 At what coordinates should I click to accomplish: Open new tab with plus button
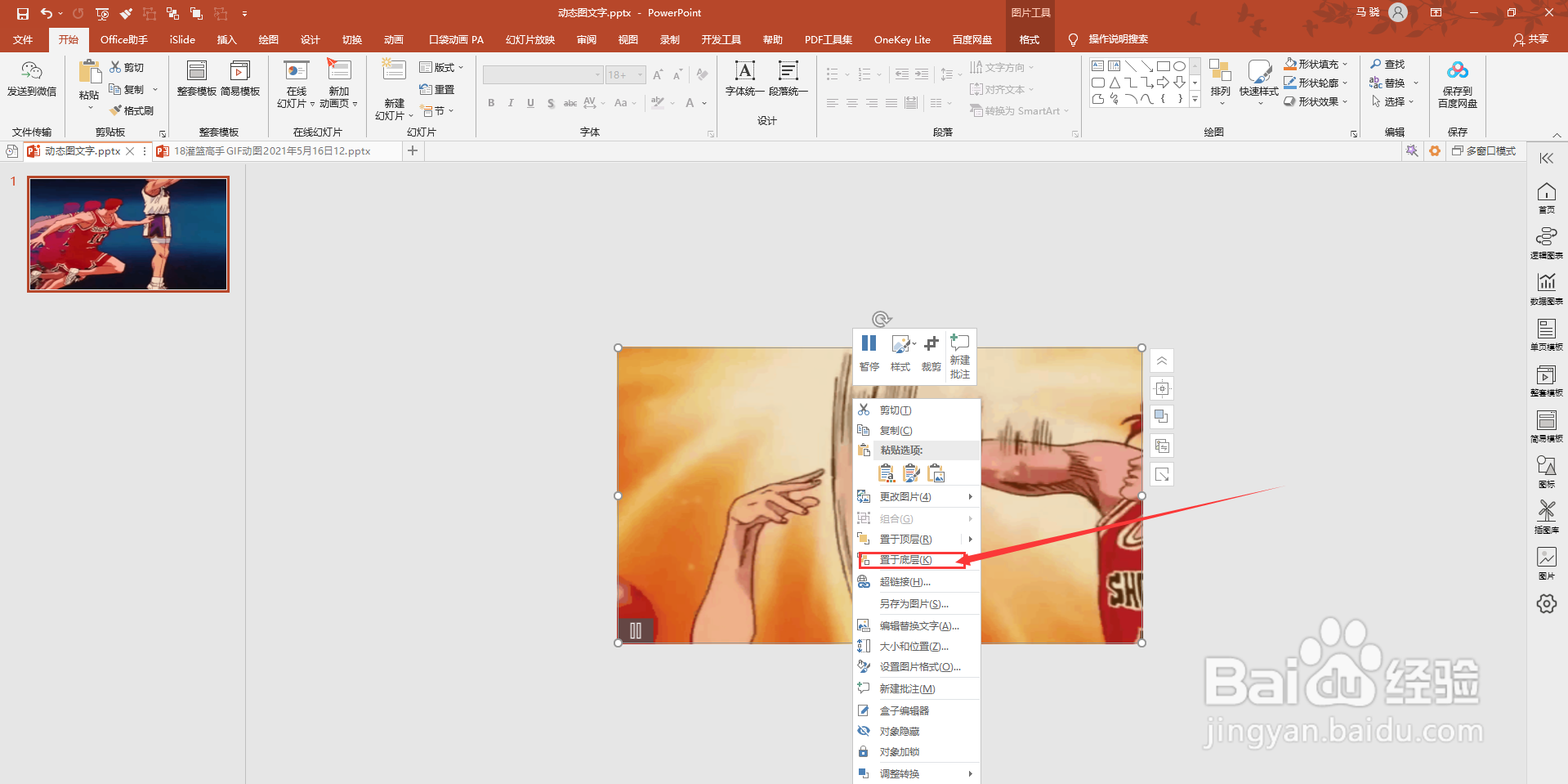(x=413, y=150)
